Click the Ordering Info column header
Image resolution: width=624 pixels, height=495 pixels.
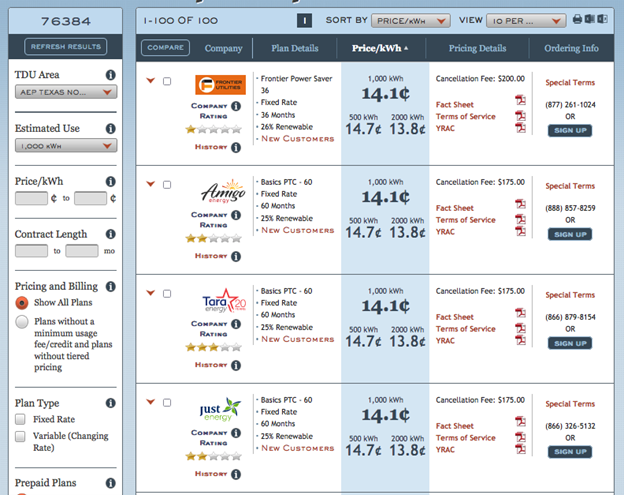click(x=571, y=48)
